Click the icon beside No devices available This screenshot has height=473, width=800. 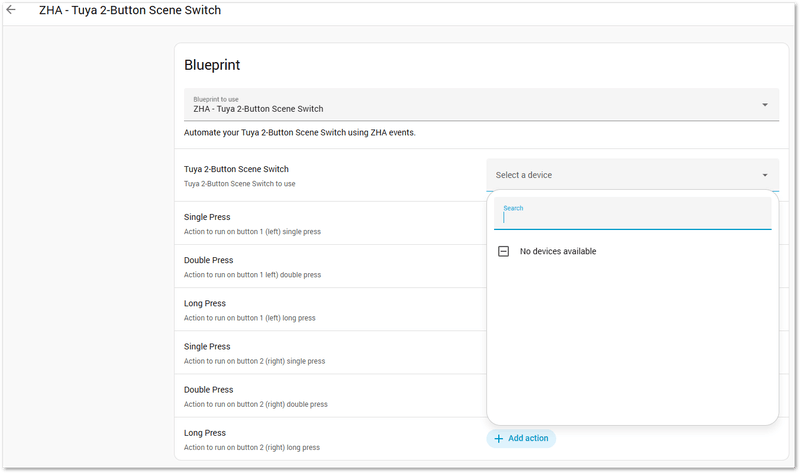point(504,251)
